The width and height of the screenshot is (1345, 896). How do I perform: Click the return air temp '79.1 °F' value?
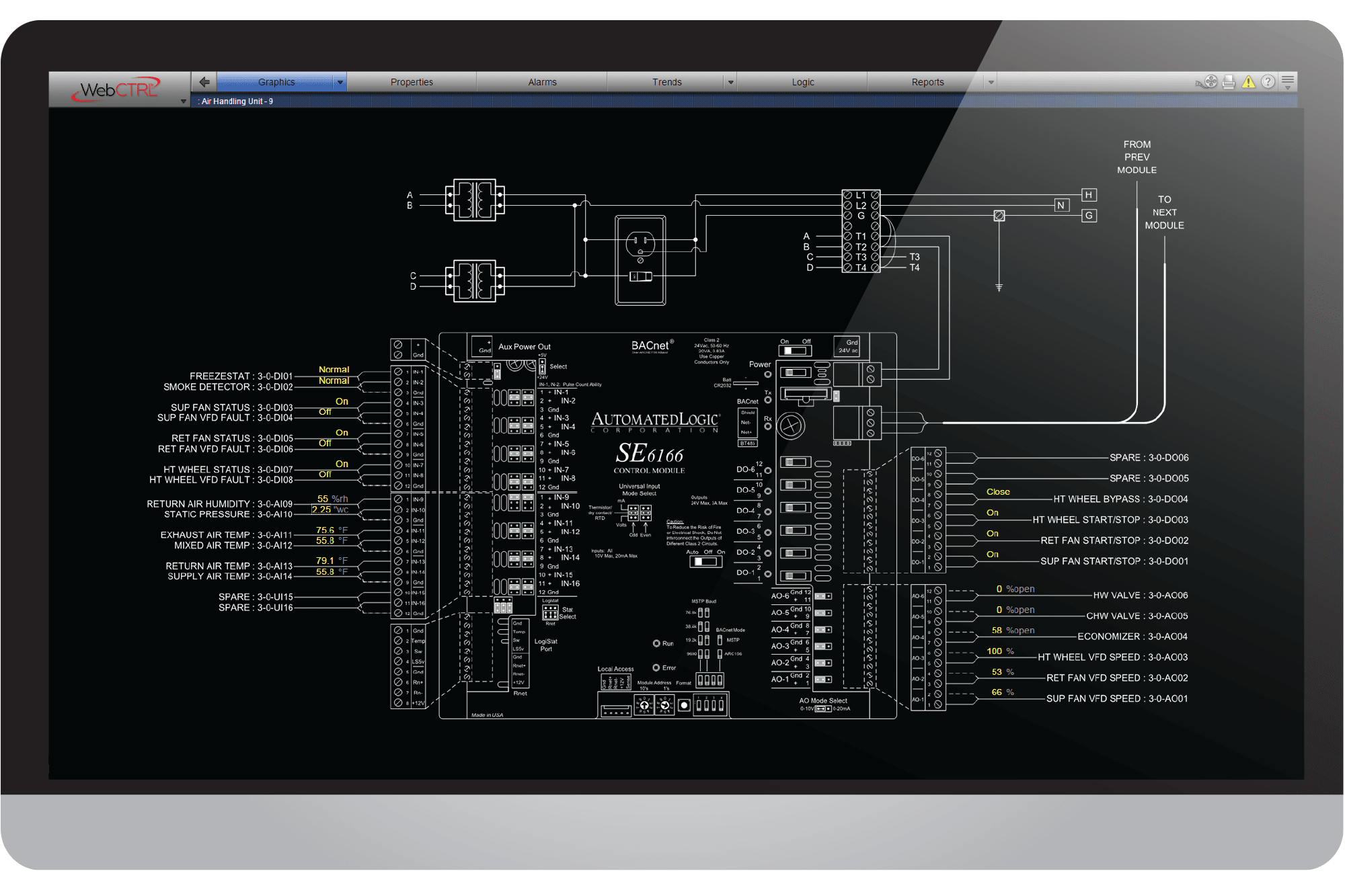click(332, 561)
